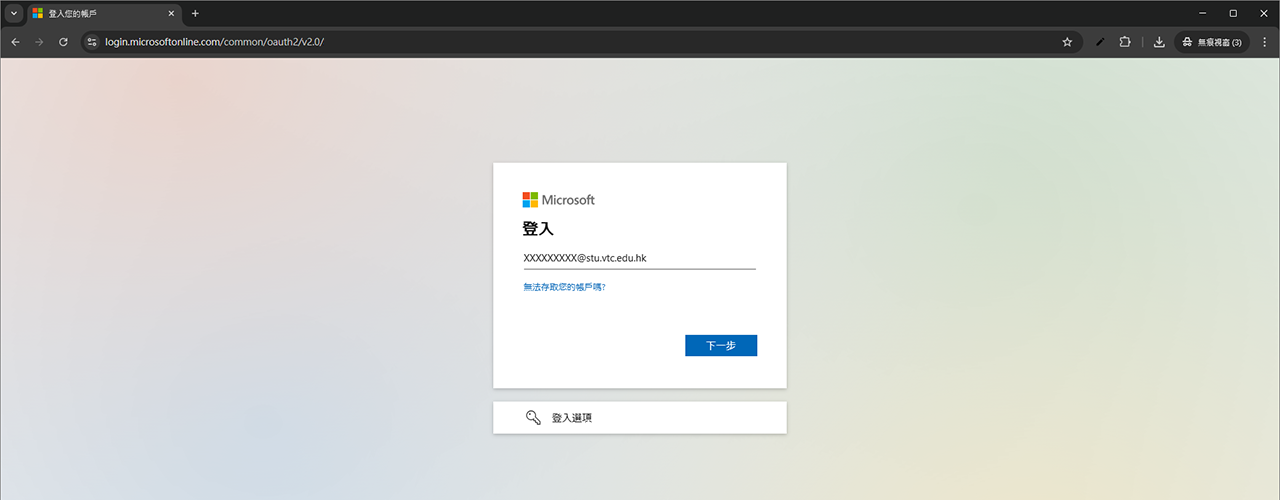Open the downloads icon
Image resolution: width=1280 pixels, height=500 pixels.
[x=1159, y=42]
